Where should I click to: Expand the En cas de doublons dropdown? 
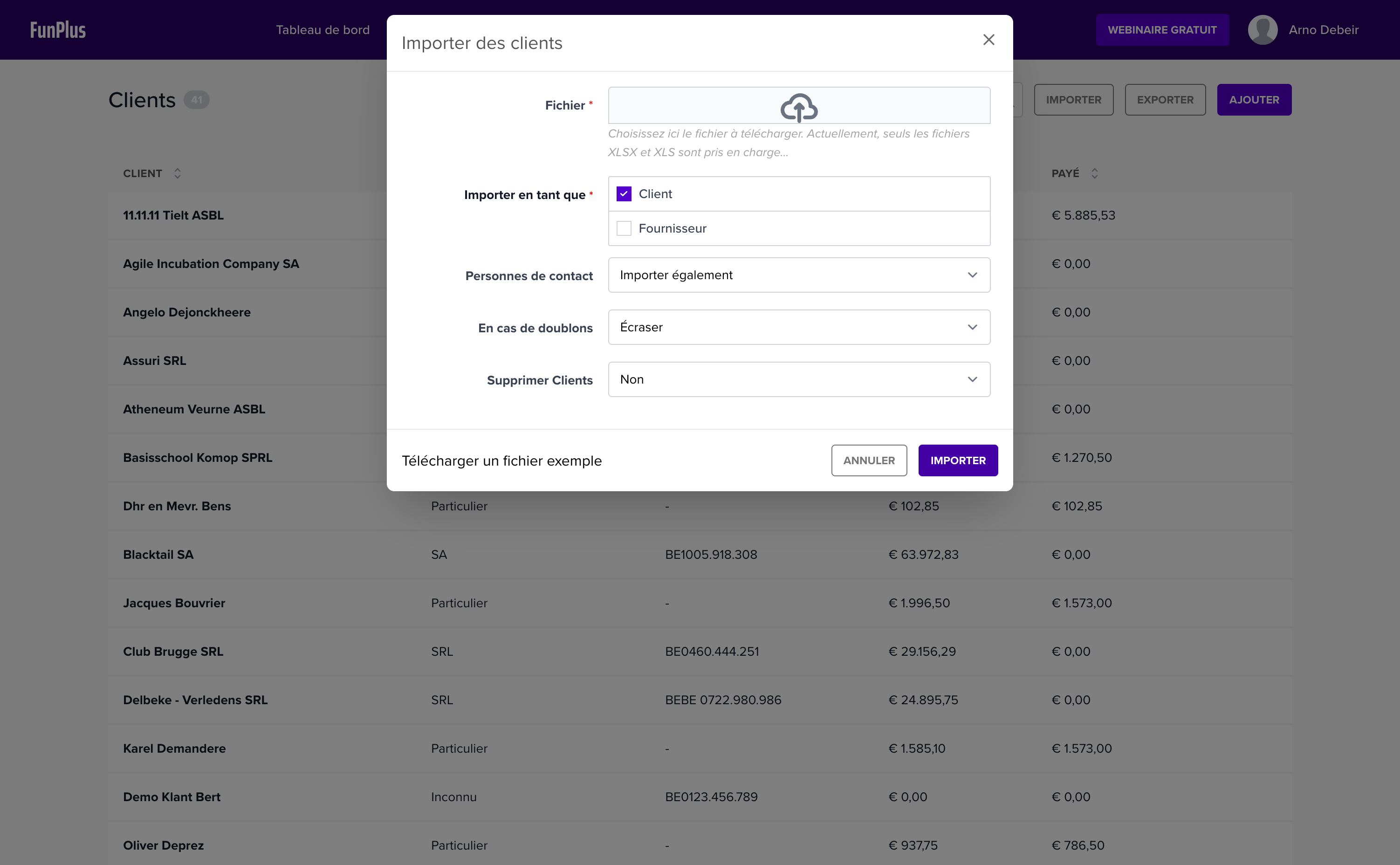pos(798,327)
